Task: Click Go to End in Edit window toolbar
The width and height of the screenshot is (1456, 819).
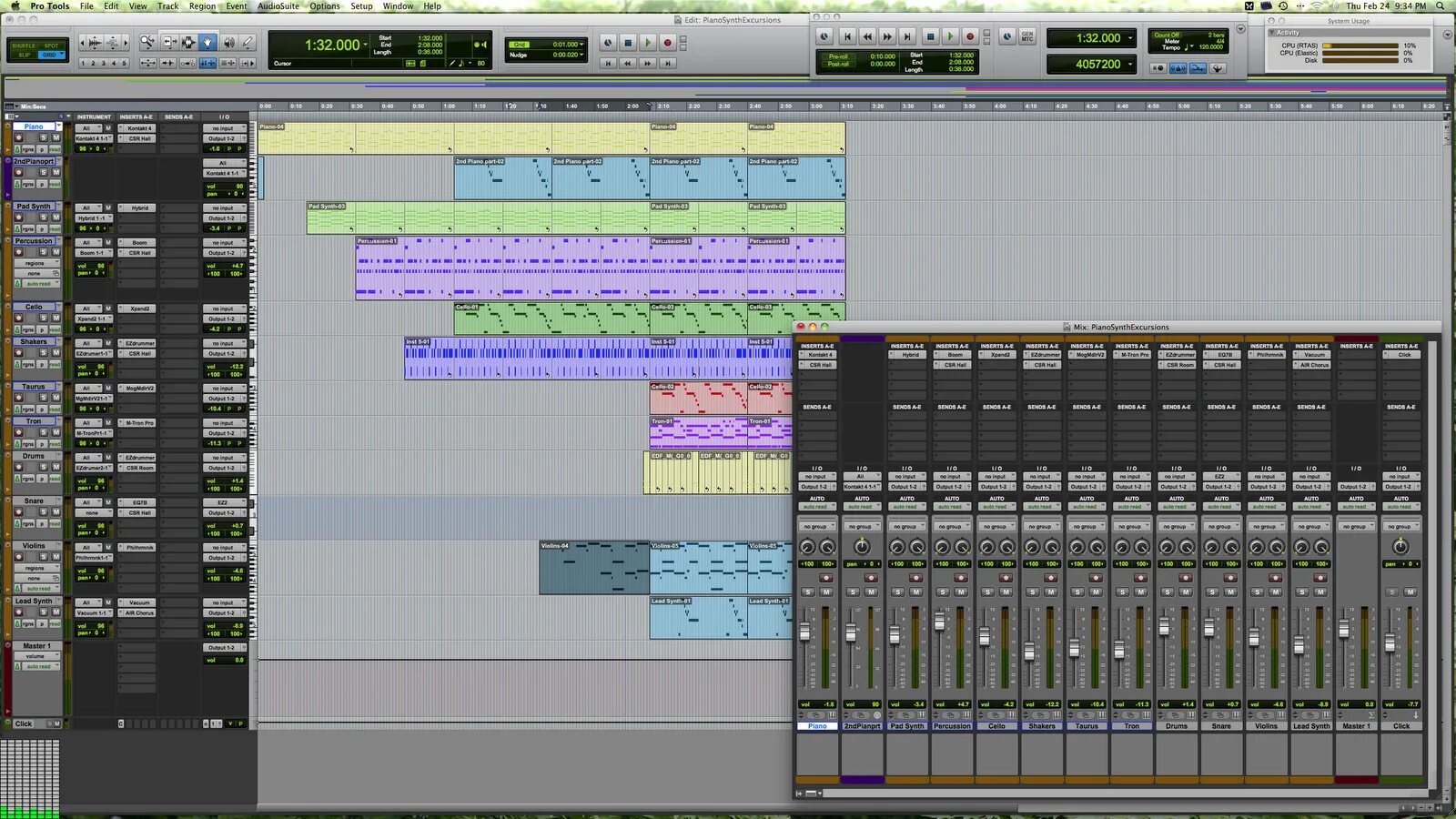Action: pyautogui.click(x=667, y=63)
